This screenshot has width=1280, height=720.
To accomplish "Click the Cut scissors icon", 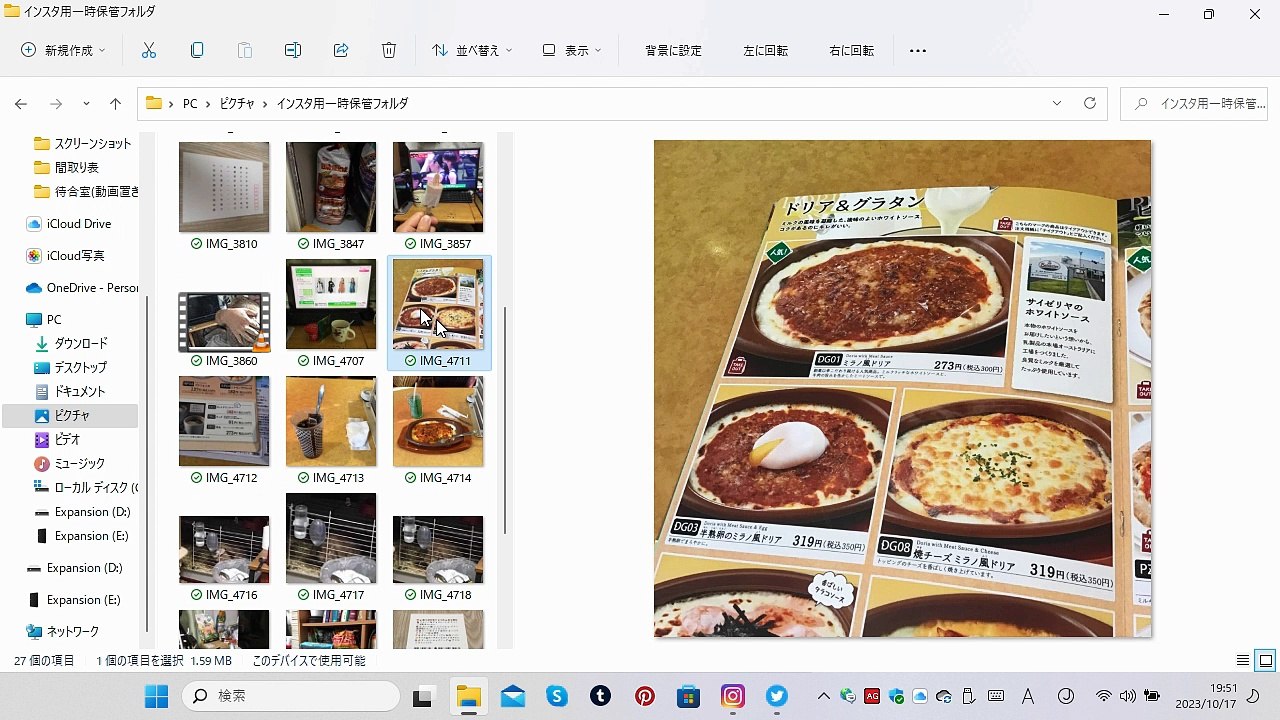I will [149, 50].
